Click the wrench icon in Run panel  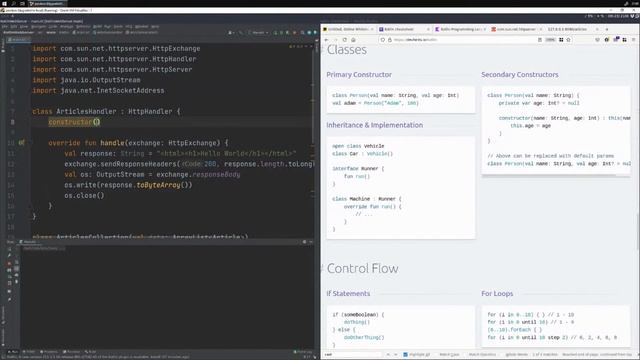[9, 256]
